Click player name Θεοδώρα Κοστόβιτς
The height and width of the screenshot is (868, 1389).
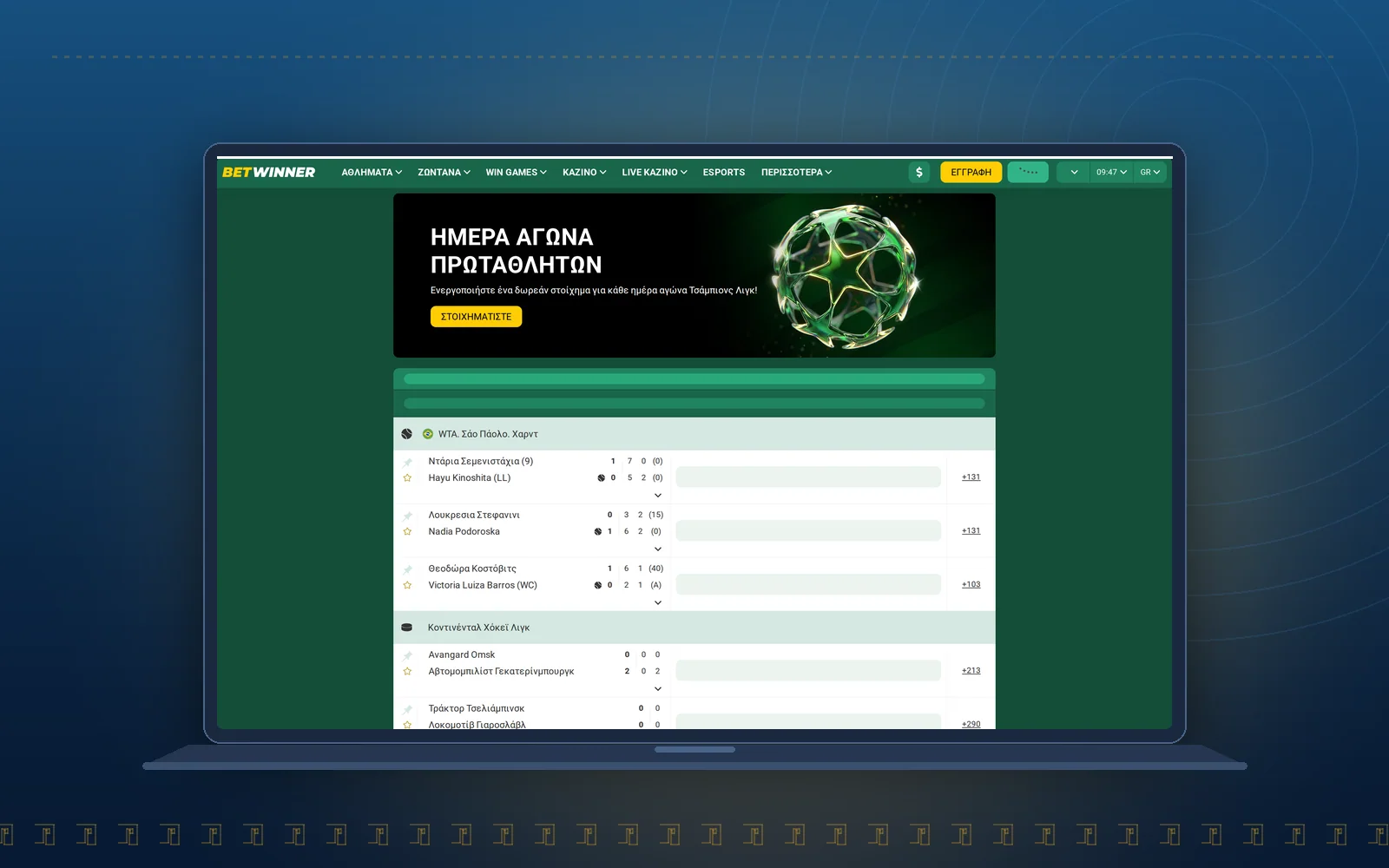472,569
